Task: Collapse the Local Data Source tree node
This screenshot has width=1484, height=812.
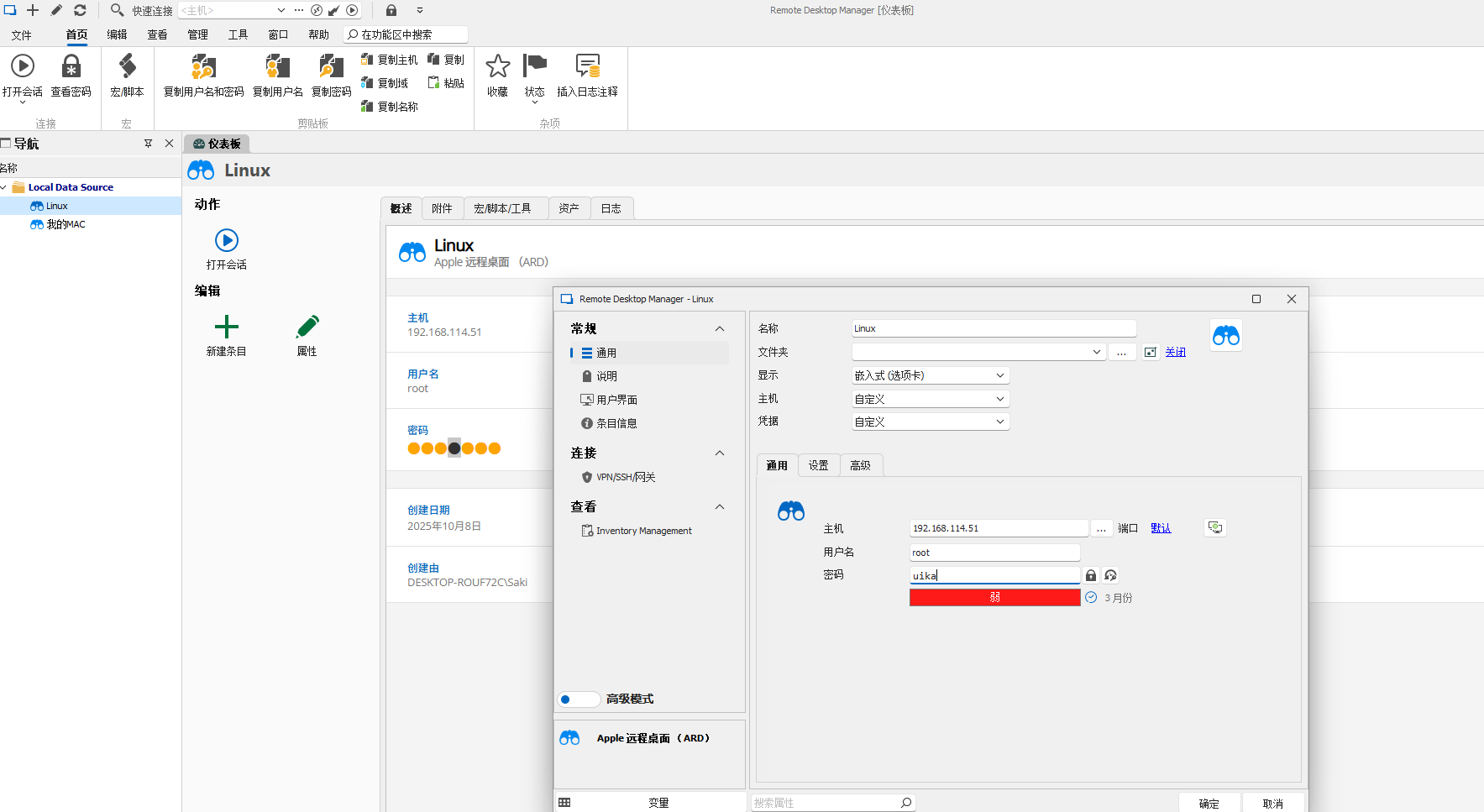Action: click(4, 187)
